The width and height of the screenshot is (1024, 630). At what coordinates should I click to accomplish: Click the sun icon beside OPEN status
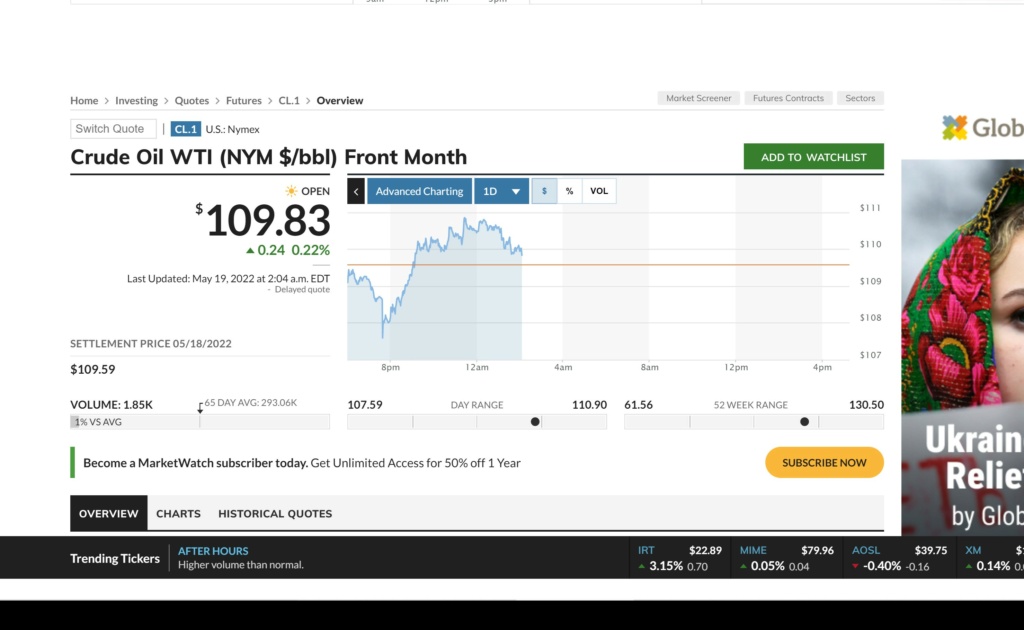(291, 191)
